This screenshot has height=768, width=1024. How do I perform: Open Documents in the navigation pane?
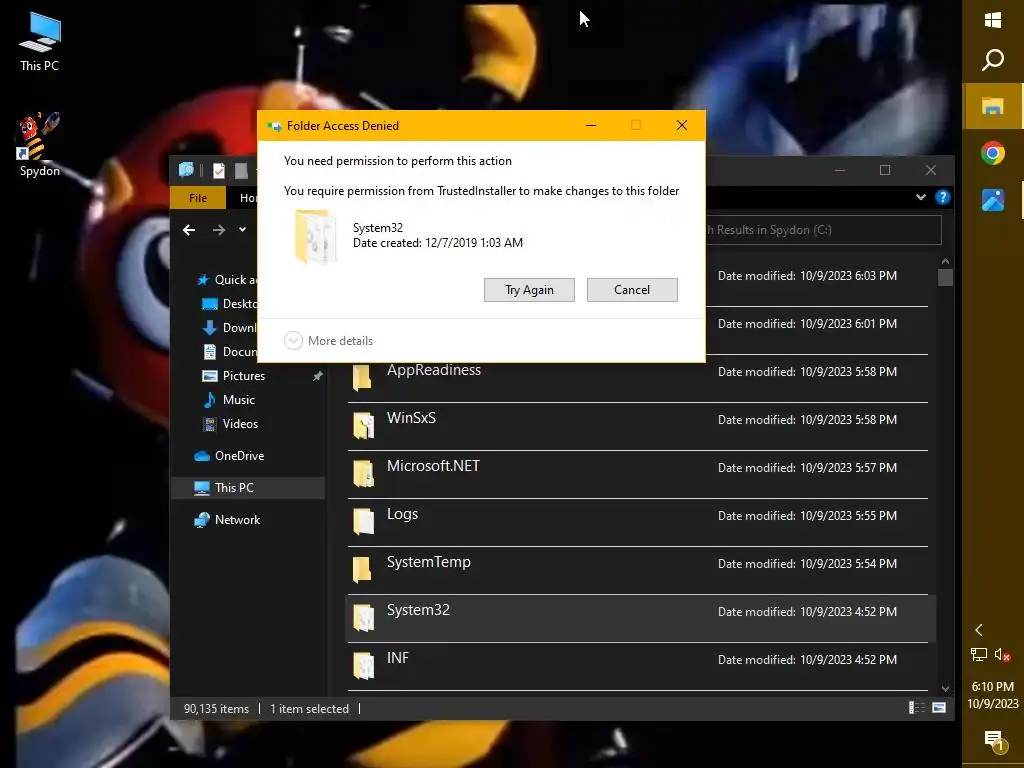tap(230, 352)
